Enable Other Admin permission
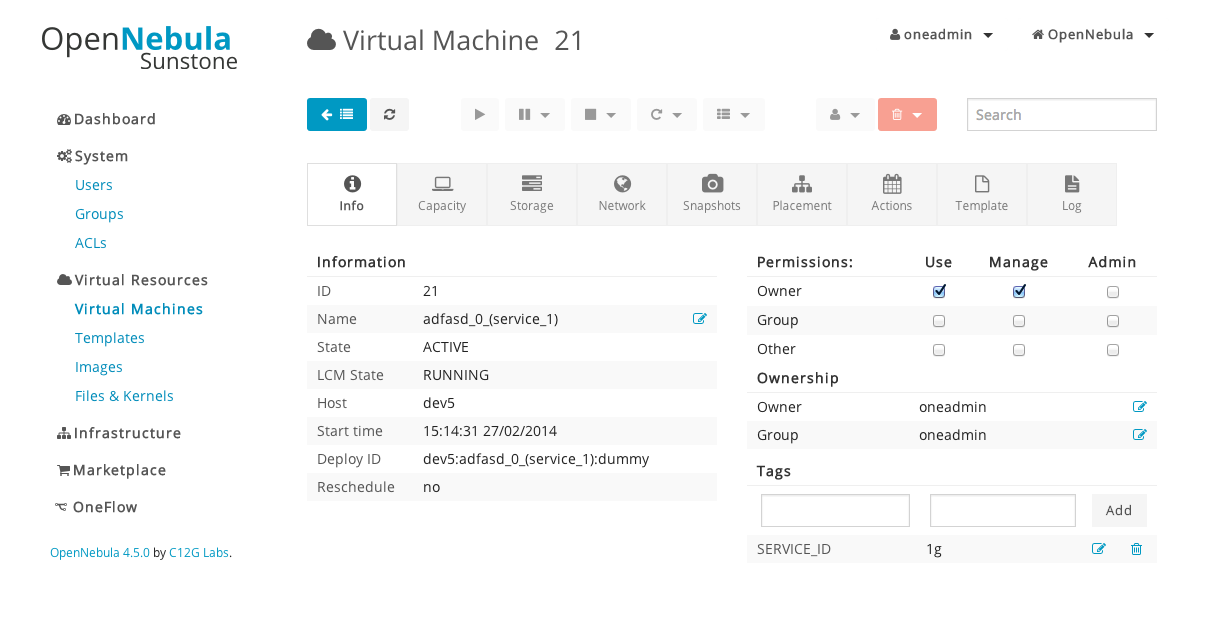The width and height of the screenshot is (1217, 634). coord(1113,350)
